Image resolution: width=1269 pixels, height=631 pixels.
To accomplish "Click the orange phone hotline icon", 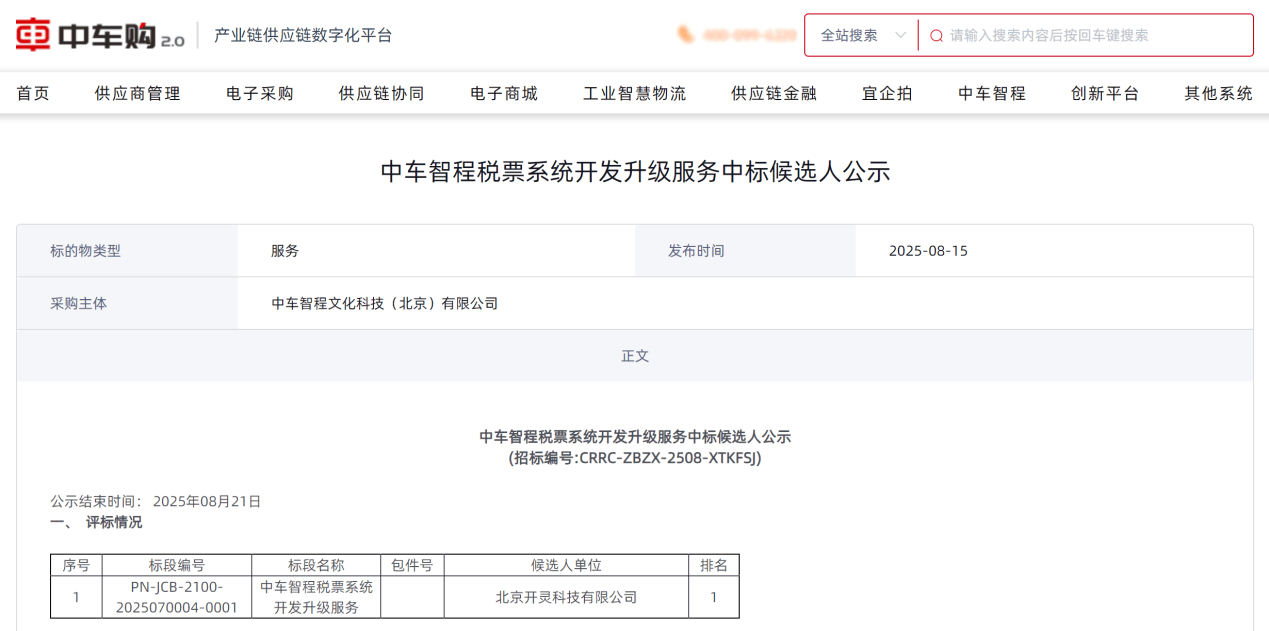I will click(x=686, y=35).
